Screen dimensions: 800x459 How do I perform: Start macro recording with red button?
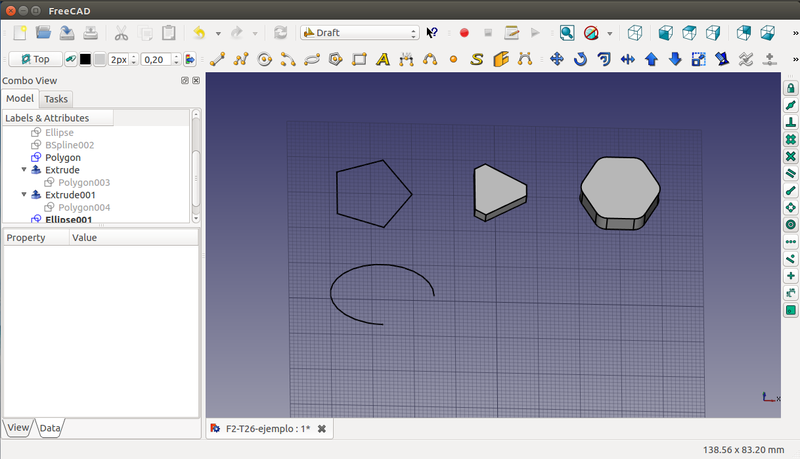[x=464, y=33]
